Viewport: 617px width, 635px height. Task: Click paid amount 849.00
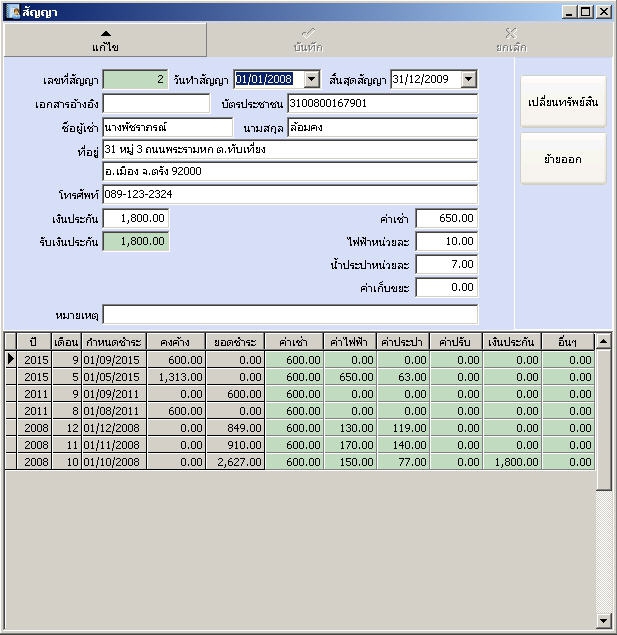[x=235, y=428]
